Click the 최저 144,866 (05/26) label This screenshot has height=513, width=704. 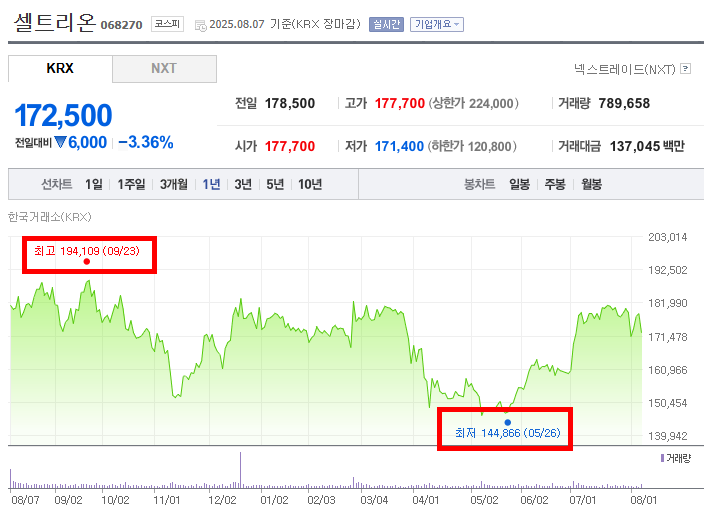point(507,433)
